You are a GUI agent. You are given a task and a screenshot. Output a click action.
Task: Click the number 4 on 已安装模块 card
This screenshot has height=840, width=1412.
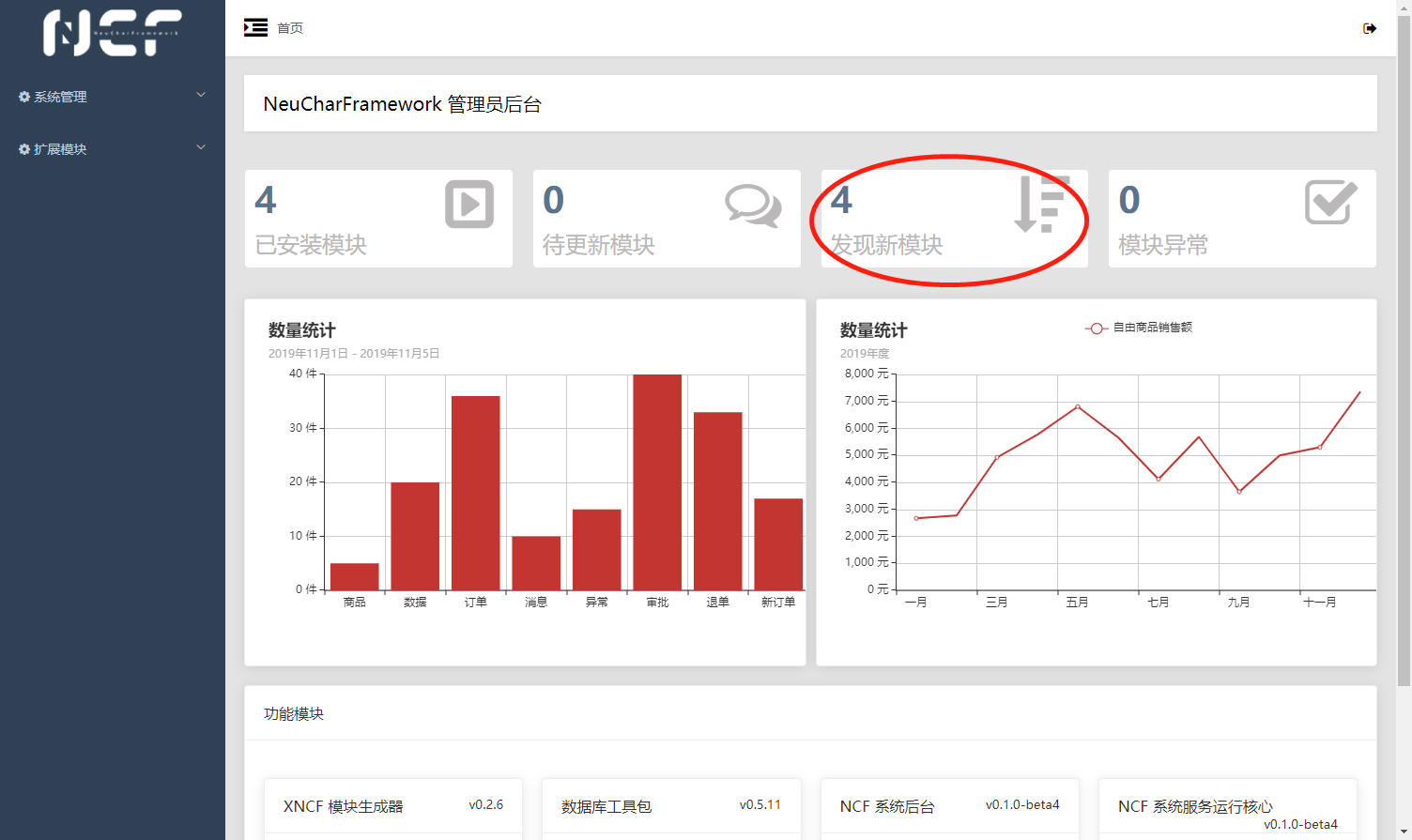266,200
